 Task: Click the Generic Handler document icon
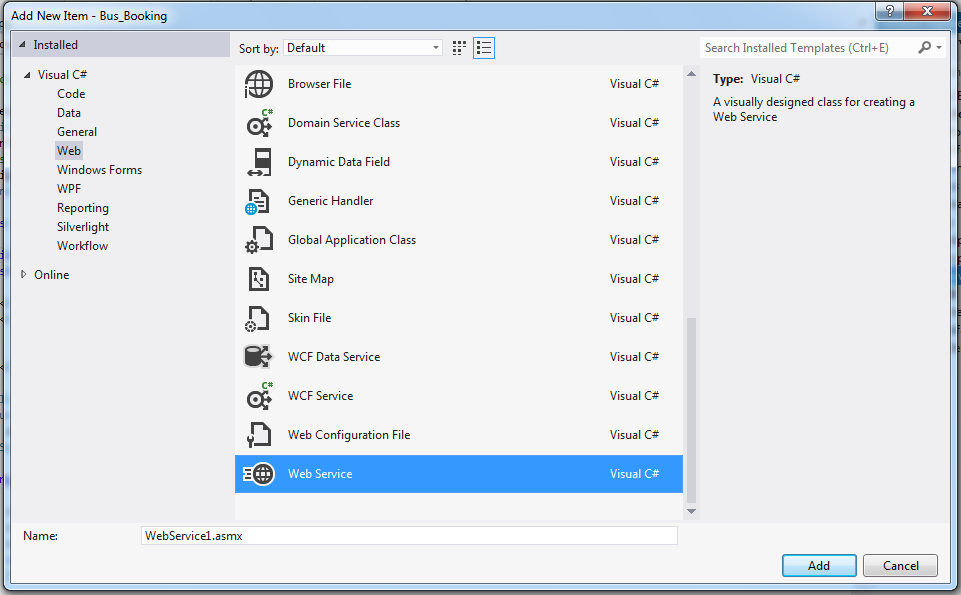pos(258,201)
